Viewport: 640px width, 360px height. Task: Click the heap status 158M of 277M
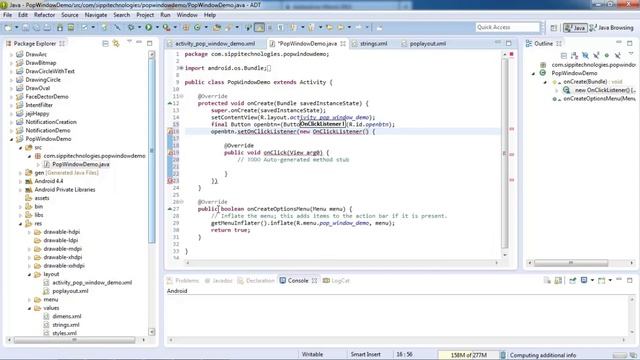tap(468, 355)
